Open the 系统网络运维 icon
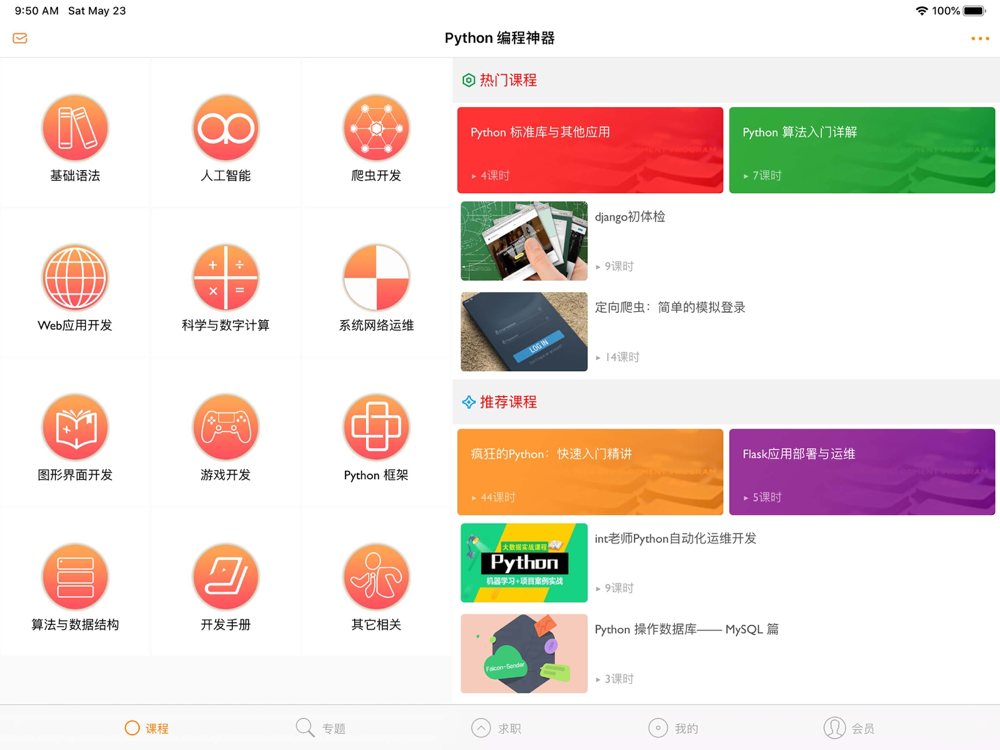 [376, 277]
